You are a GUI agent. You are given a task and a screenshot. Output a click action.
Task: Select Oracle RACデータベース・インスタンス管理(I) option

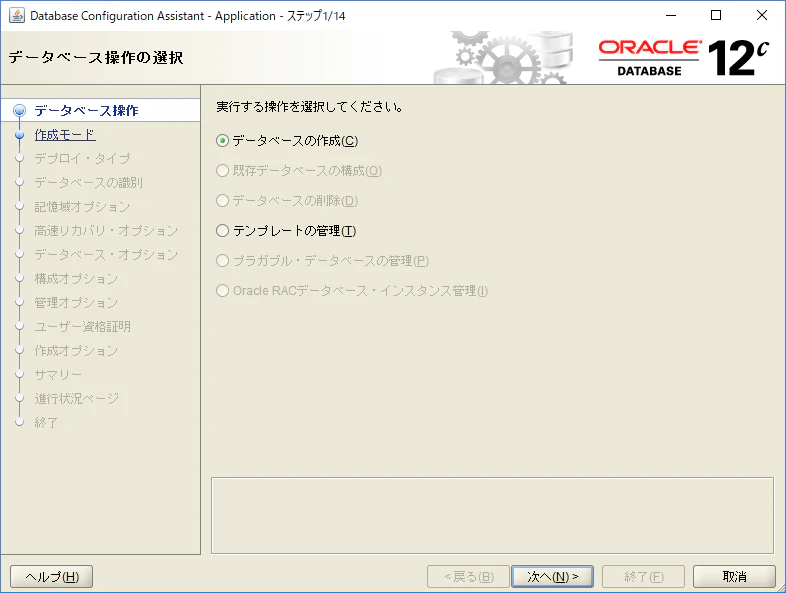click(352, 291)
